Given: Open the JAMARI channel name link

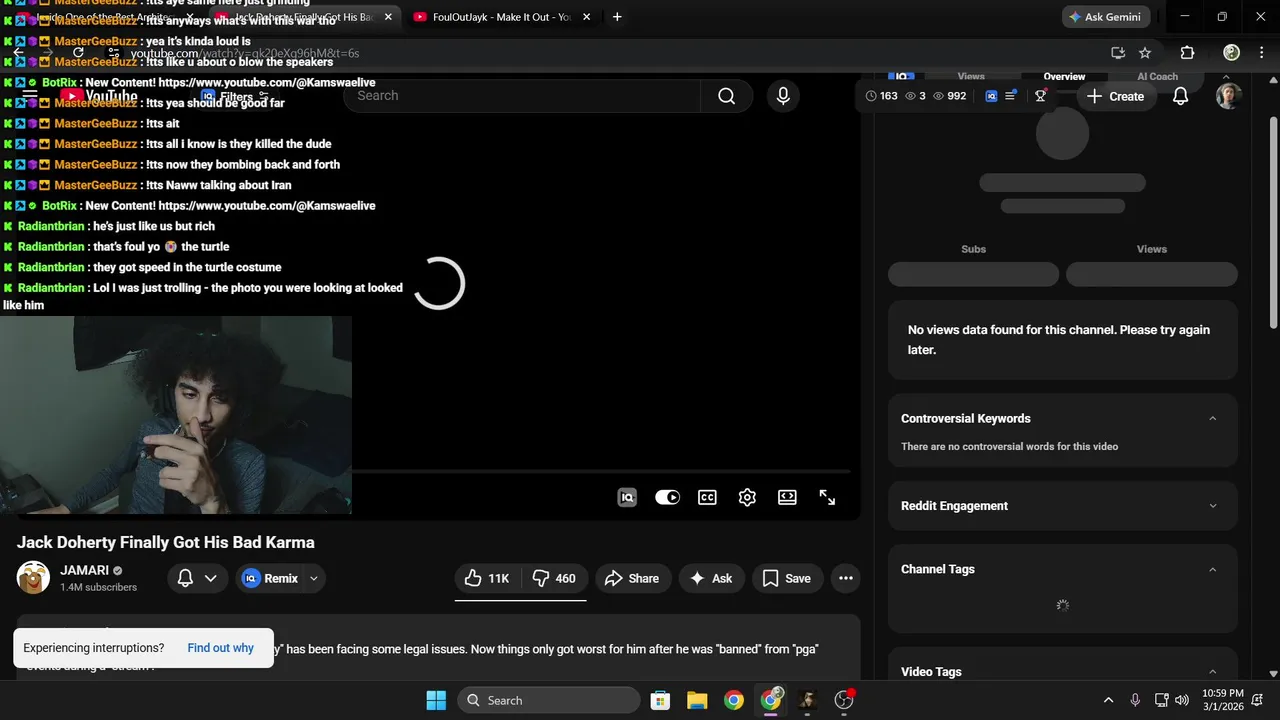Looking at the screenshot, I should 84,570.
